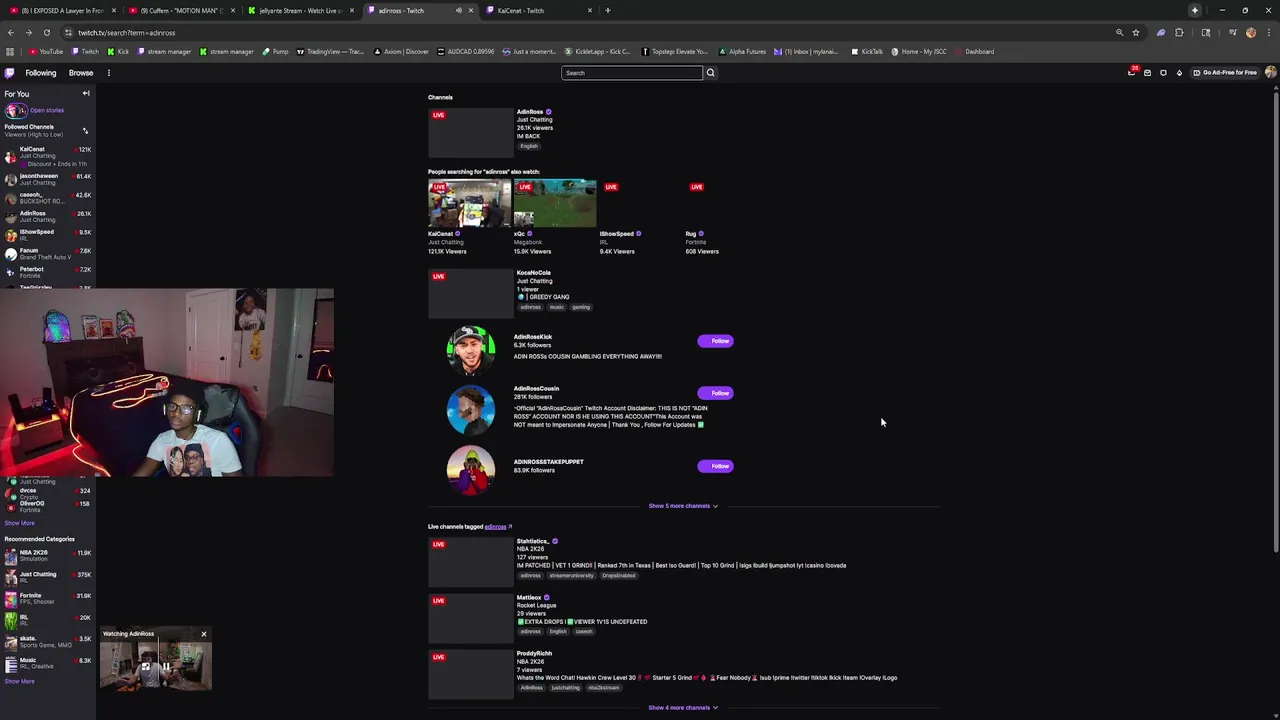The height and width of the screenshot is (720, 1280).
Task: Collapse the For You sidebar
Action: 86,94
